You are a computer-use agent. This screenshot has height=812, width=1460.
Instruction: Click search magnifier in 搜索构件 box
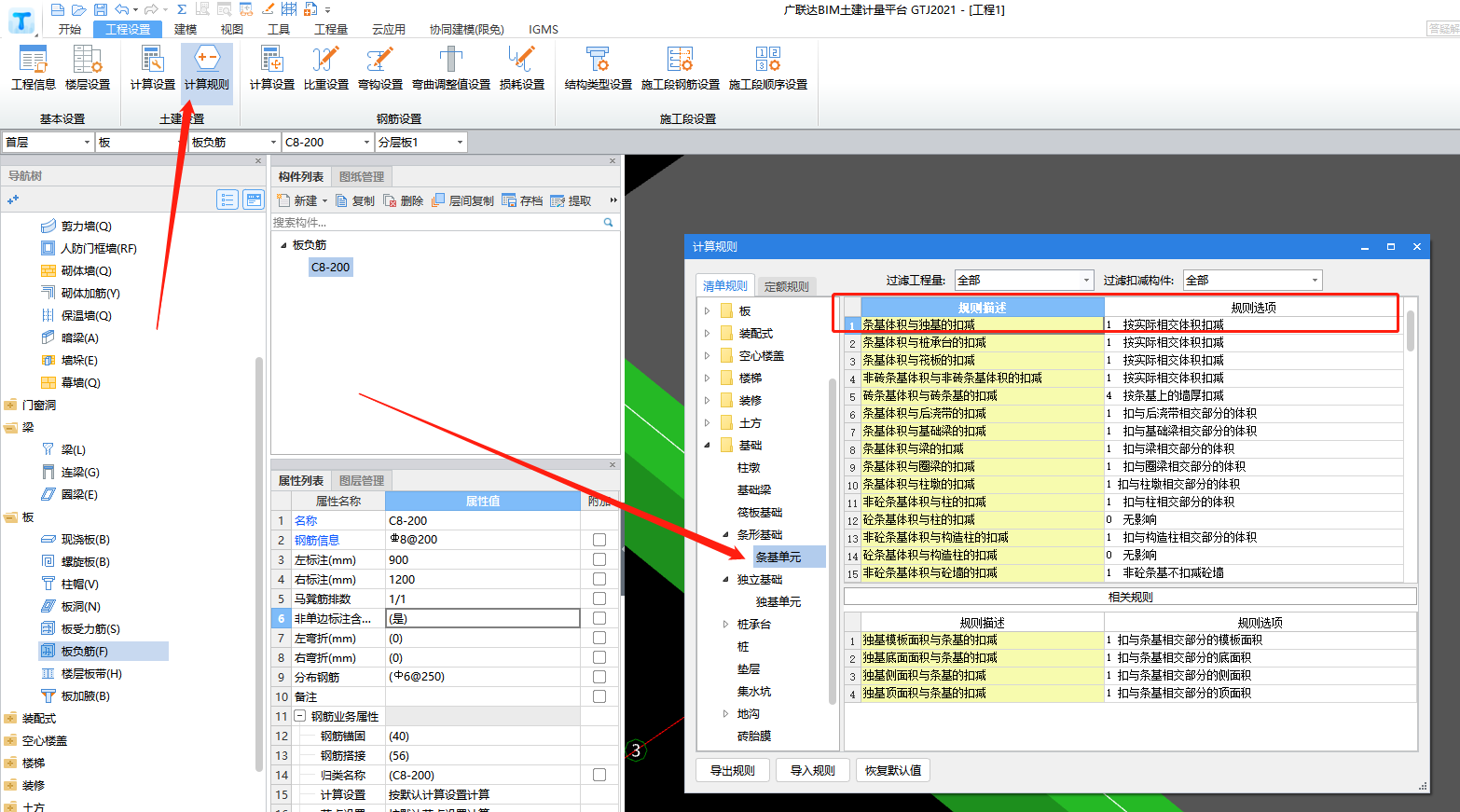[x=609, y=223]
